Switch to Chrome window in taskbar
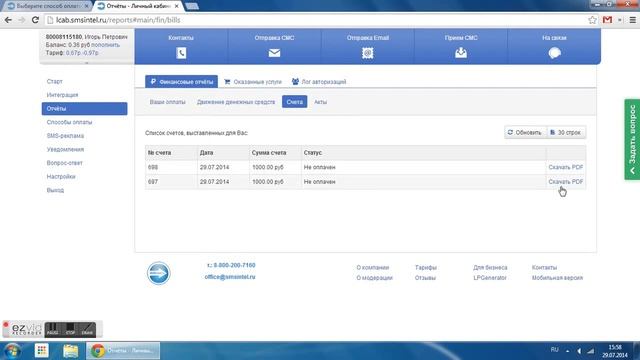 pos(123,351)
